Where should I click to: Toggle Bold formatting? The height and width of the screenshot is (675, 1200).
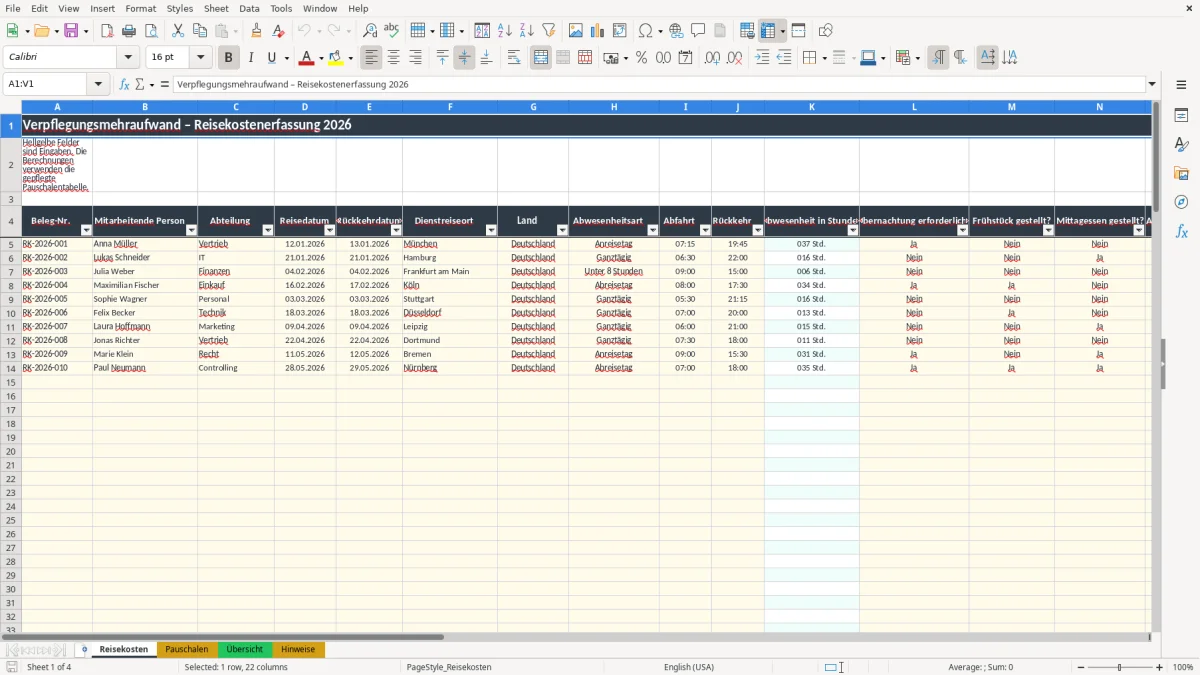[229, 58]
